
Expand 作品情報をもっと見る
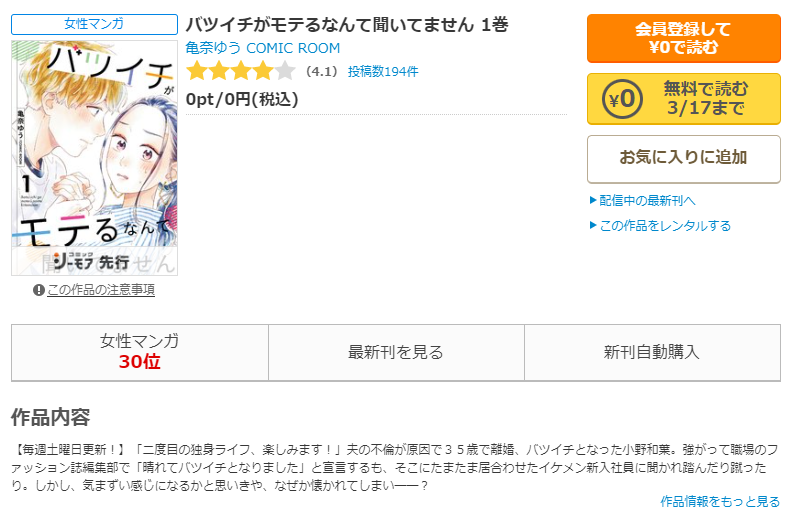click(720, 502)
